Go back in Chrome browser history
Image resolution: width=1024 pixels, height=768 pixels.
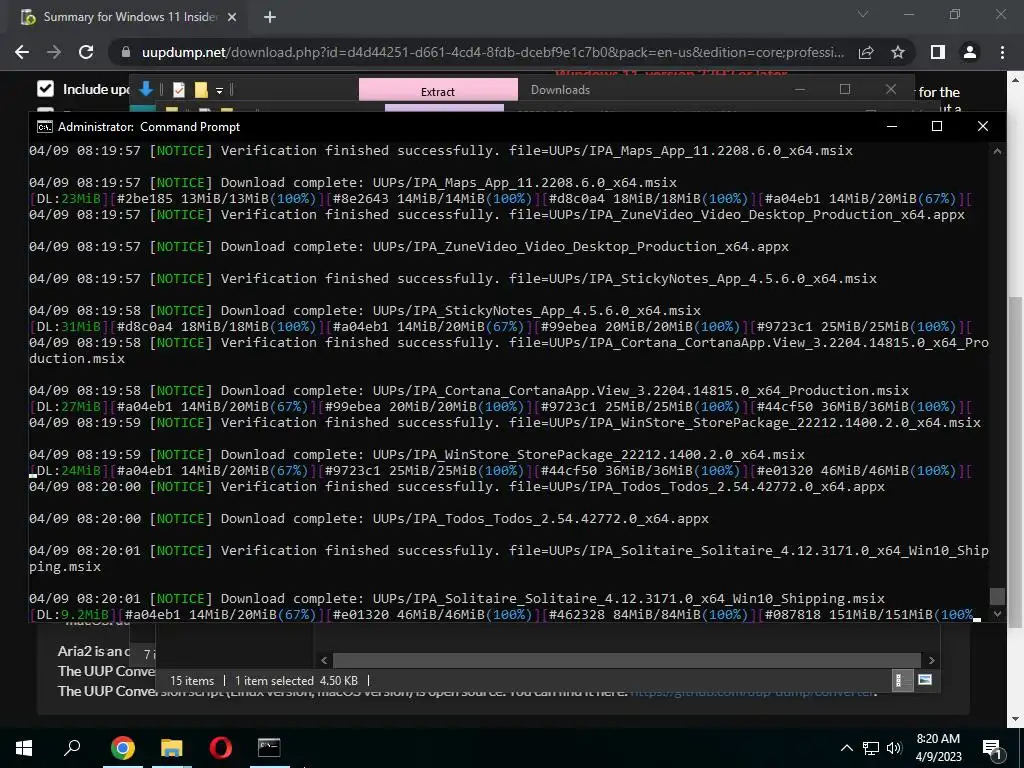22,52
